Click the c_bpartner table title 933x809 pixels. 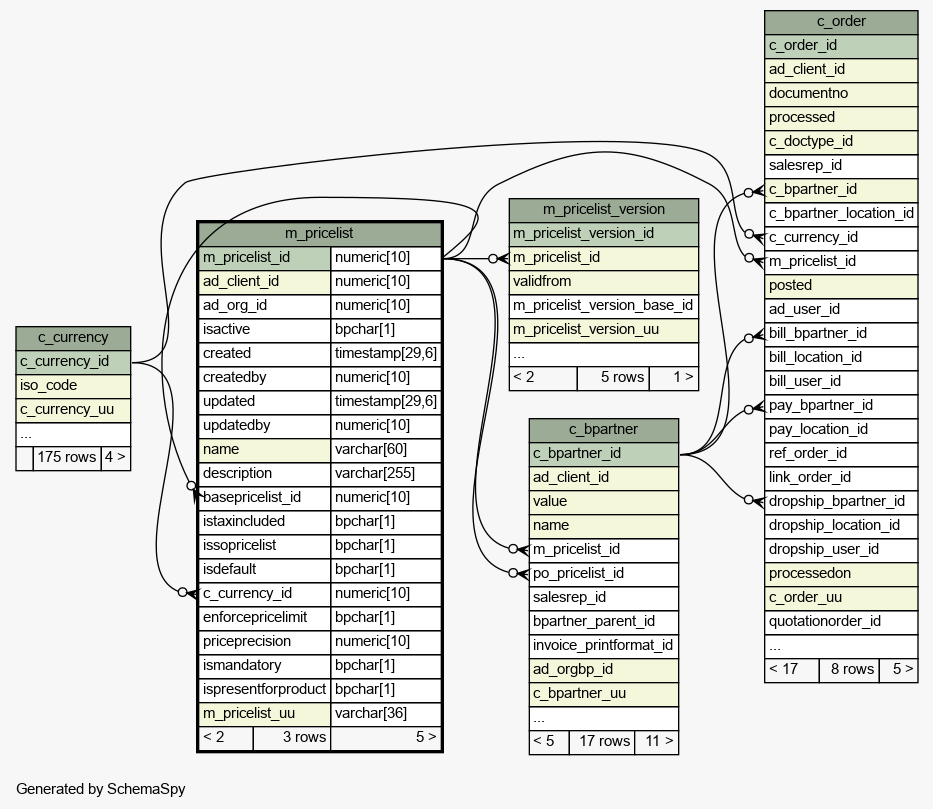click(603, 429)
